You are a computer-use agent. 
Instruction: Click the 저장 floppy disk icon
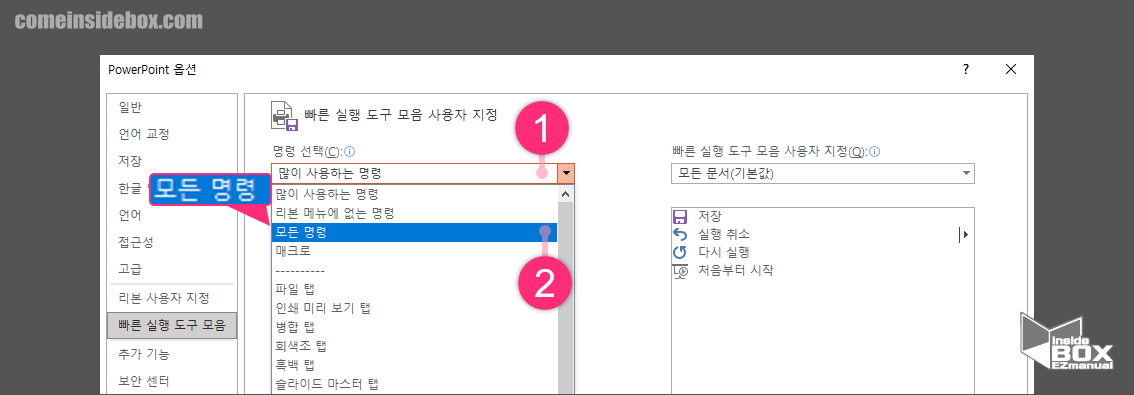[x=680, y=216]
